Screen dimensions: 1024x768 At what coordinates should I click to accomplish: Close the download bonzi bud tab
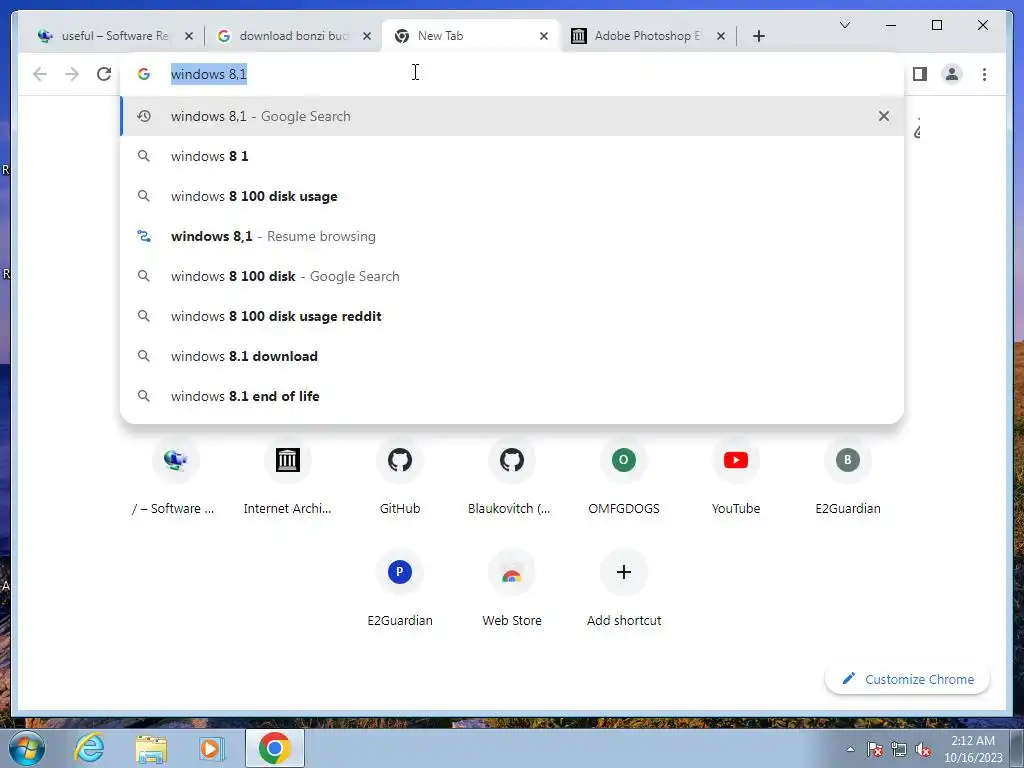(367, 36)
